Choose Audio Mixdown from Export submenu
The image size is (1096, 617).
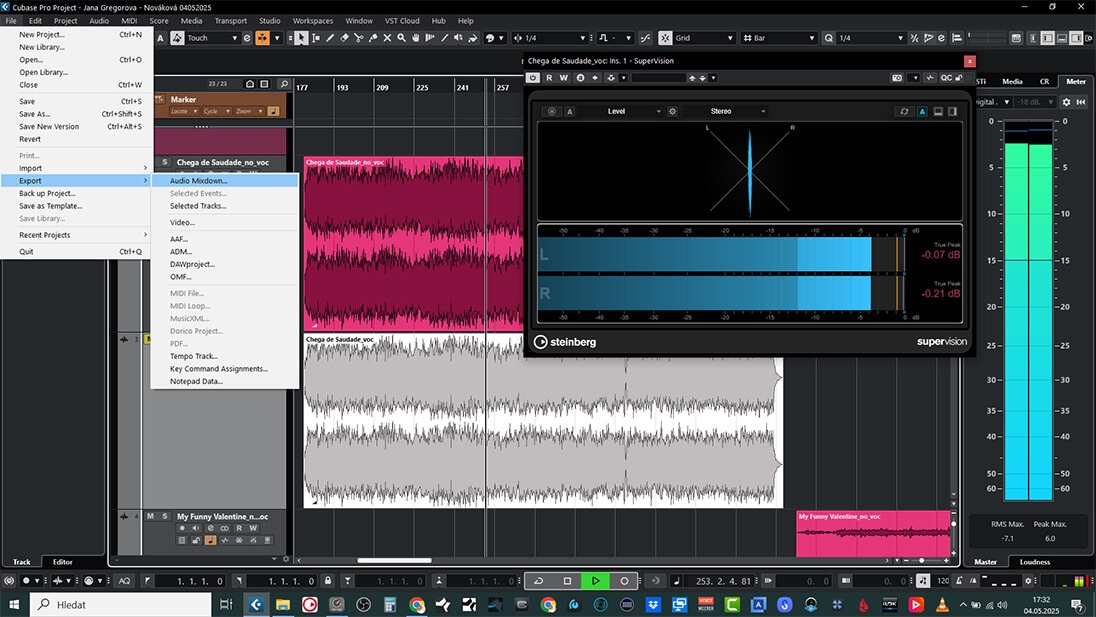pyautogui.click(x=199, y=181)
